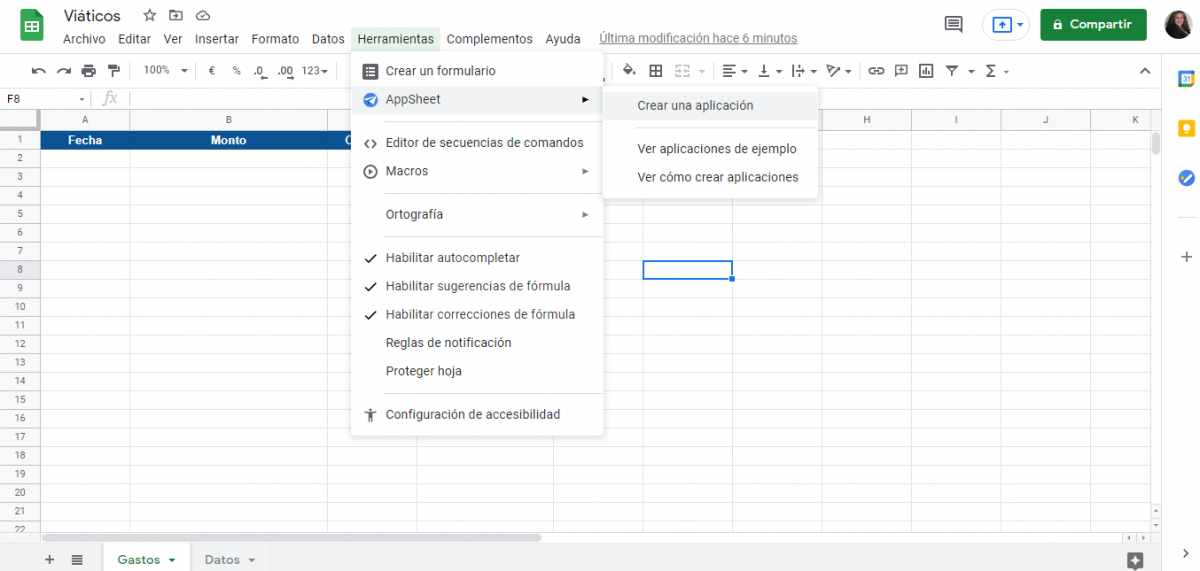Image resolution: width=1200 pixels, height=571 pixels.
Task: Open Google Keep from side panel
Action: pos(1186,128)
